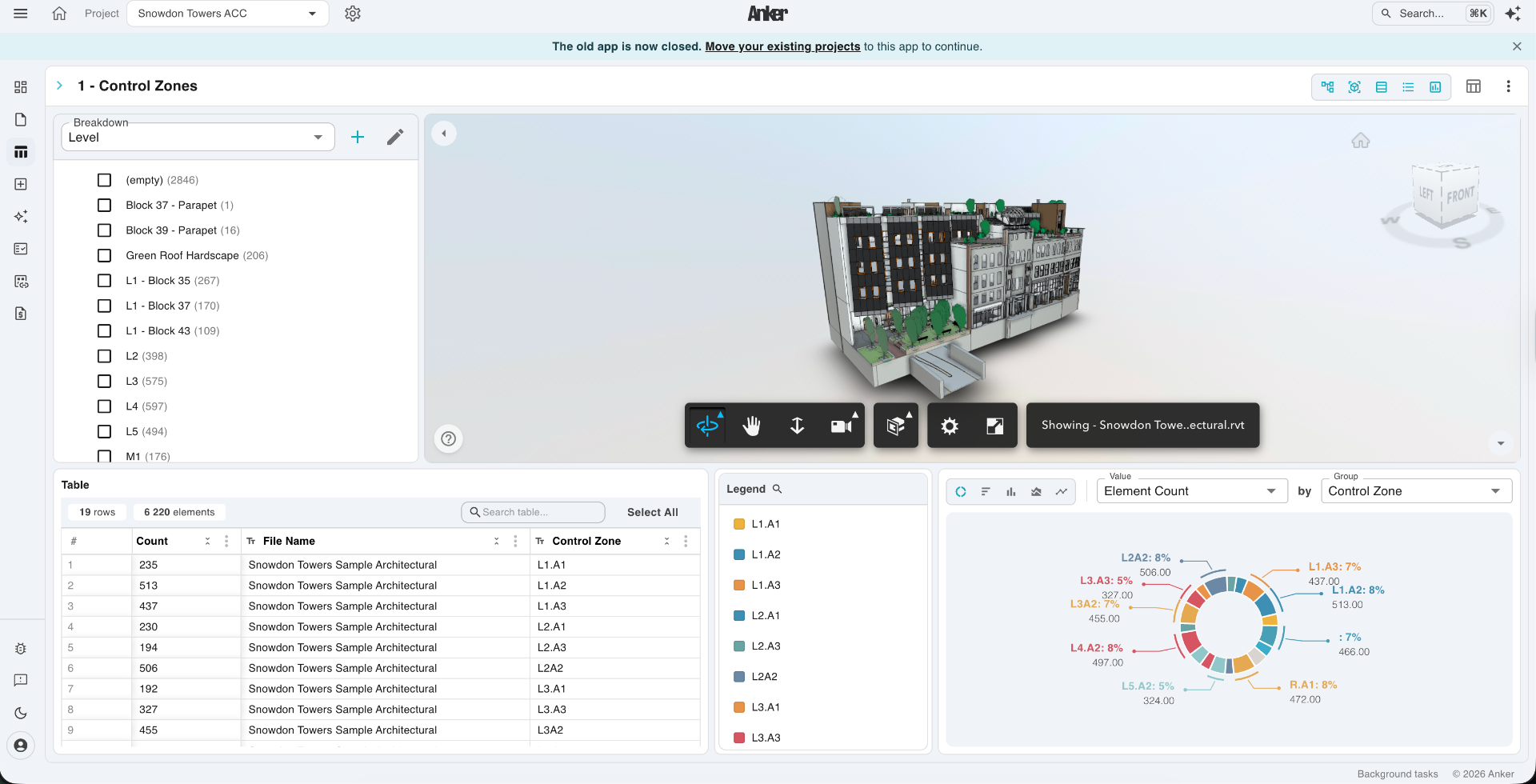Viewport: 1536px width, 784px height.
Task: Toggle viewer fullscreen icon
Action: [994, 426]
